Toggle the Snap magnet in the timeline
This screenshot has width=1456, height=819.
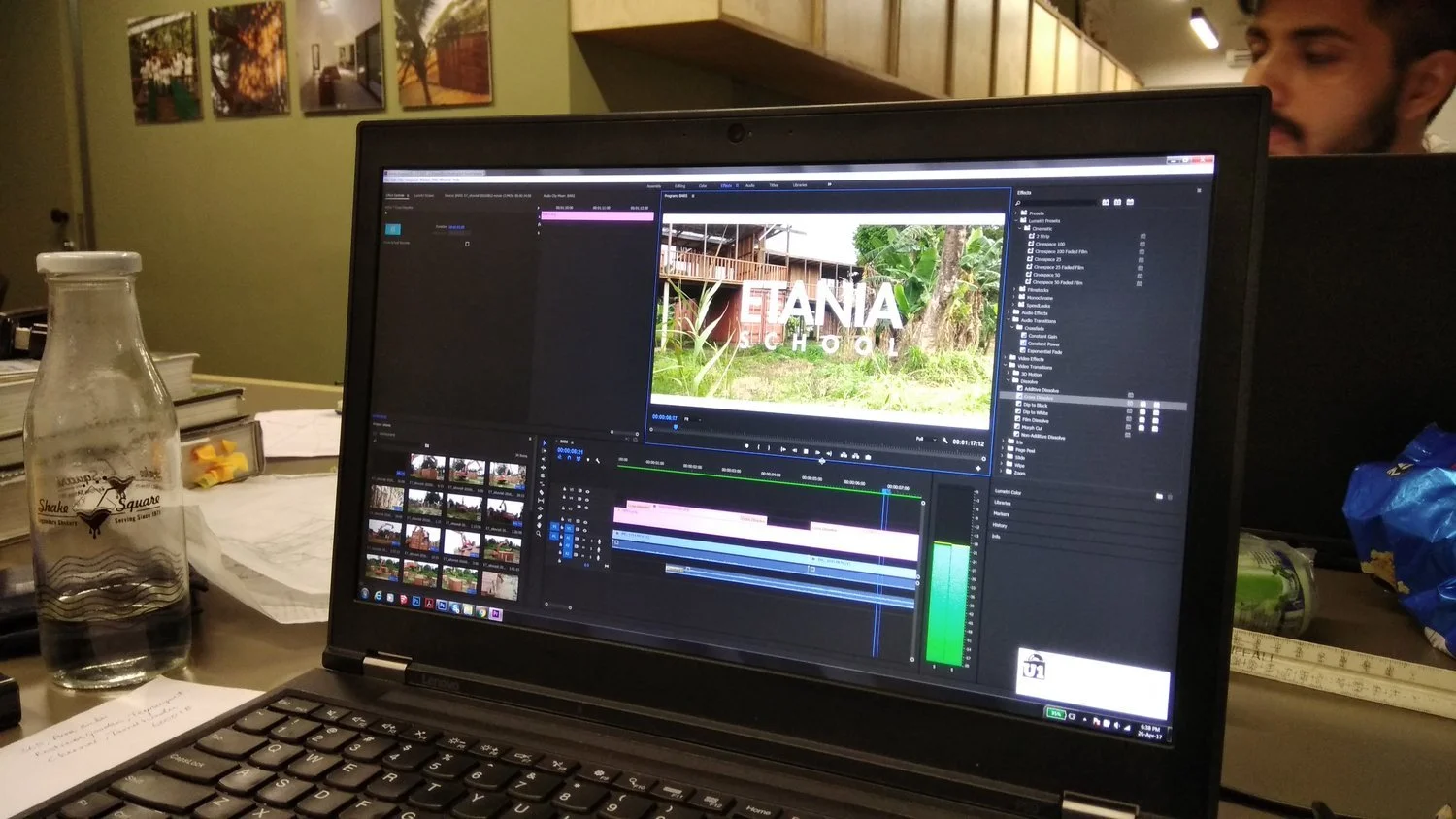(x=570, y=459)
